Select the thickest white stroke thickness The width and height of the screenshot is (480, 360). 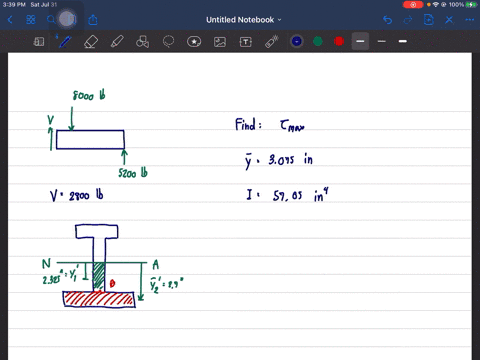click(x=403, y=41)
